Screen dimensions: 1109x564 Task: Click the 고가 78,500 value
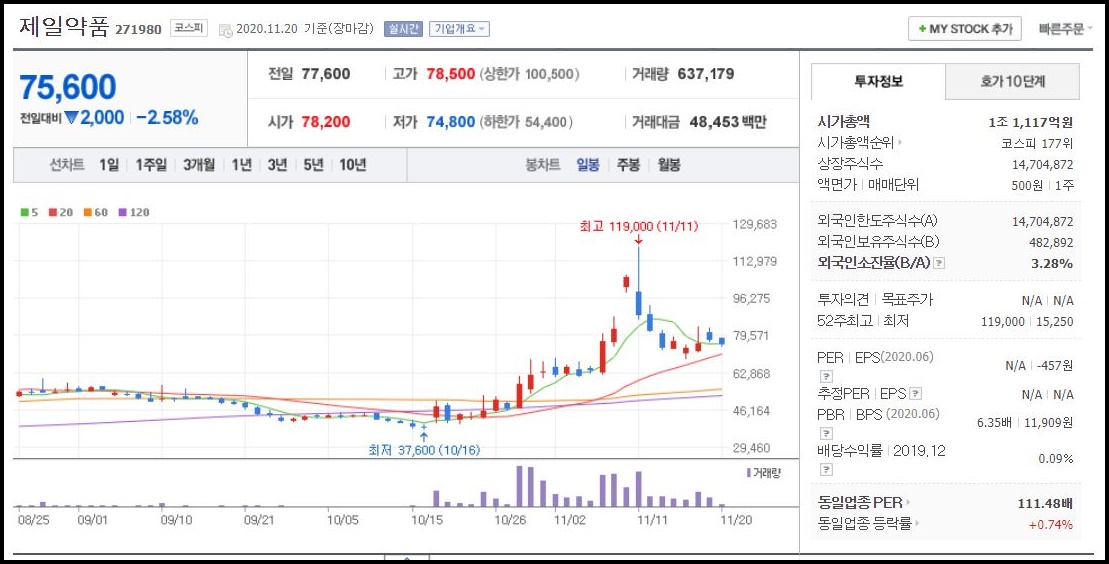[451, 74]
